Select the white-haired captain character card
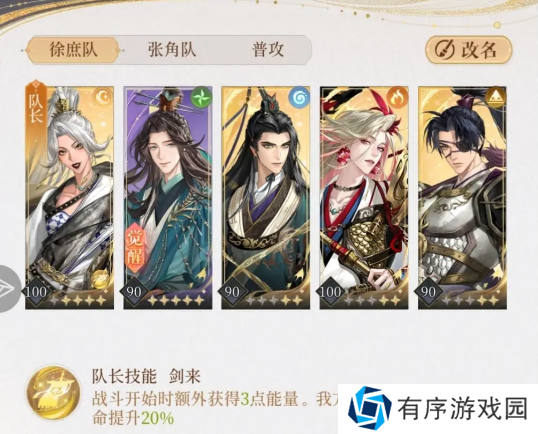This screenshot has width=538, height=434. tap(70, 198)
